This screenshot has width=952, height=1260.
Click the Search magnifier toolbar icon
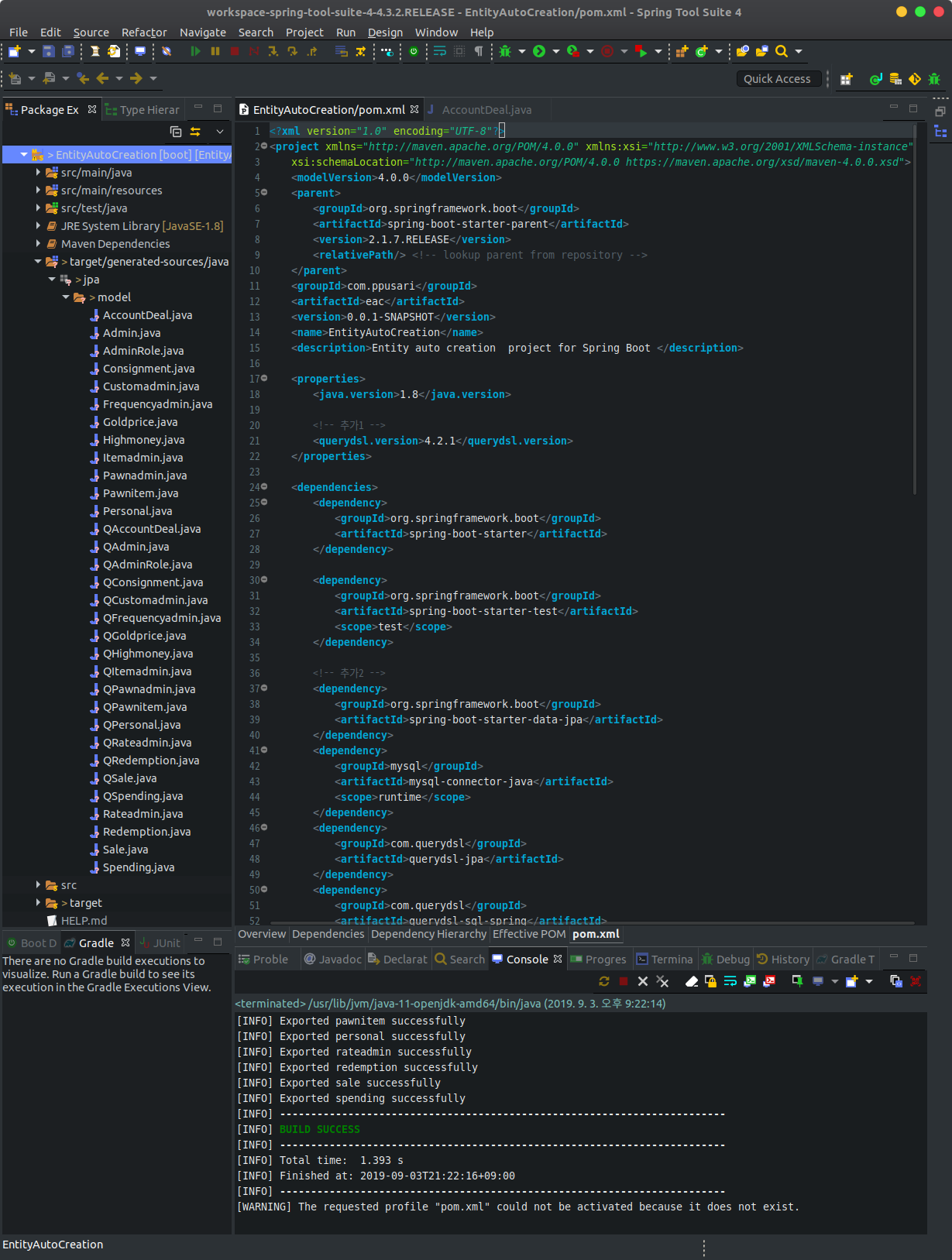(x=782, y=51)
